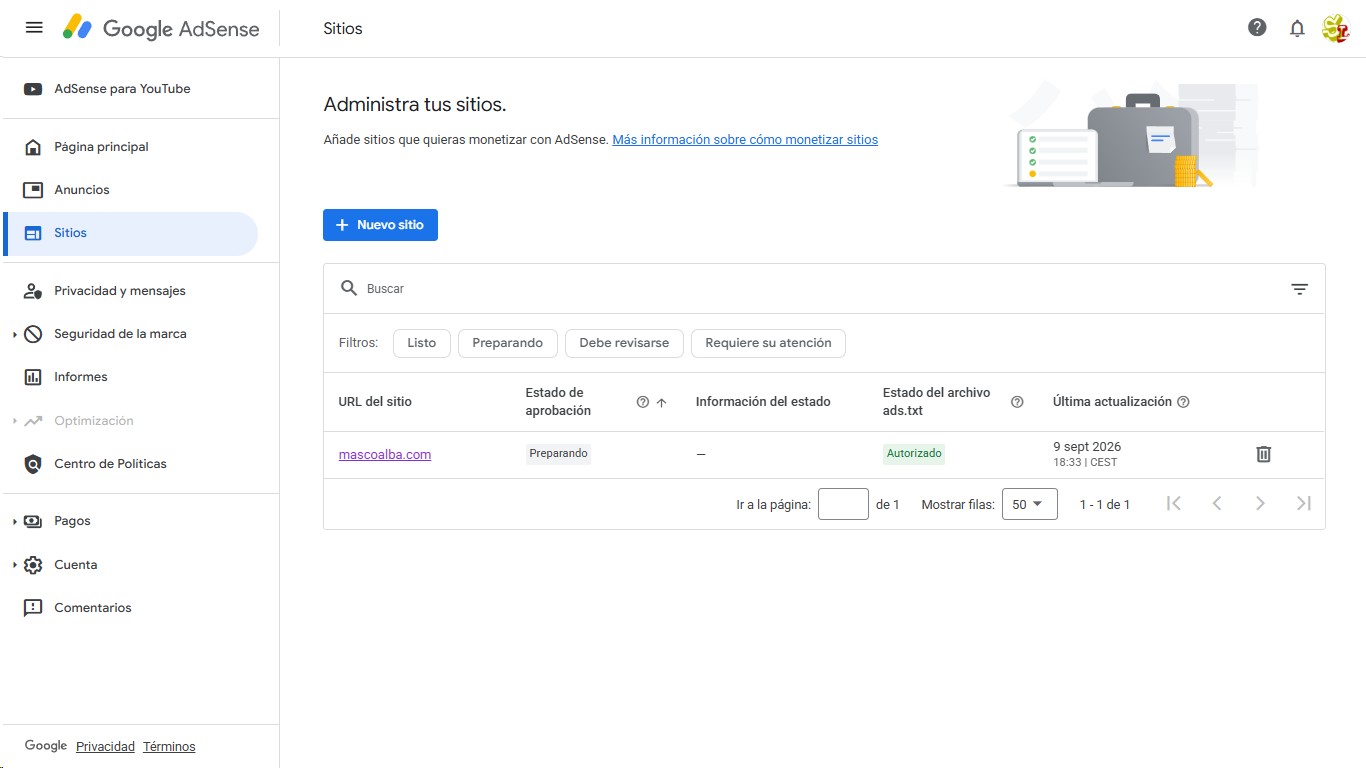Image resolution: width=1366 pixels, height=768 pixels.
Task: Toggle the Listo filter chip
Action: [x=422, y=343]
